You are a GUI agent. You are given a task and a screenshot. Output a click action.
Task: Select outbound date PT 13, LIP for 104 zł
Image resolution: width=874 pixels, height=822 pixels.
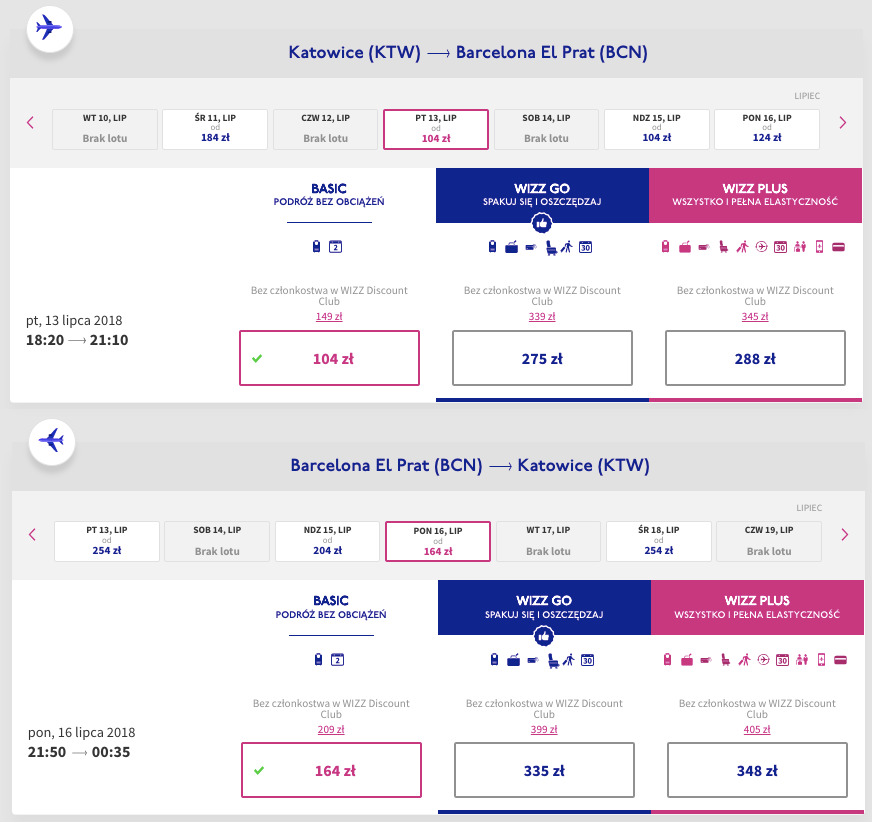[436, 129]
